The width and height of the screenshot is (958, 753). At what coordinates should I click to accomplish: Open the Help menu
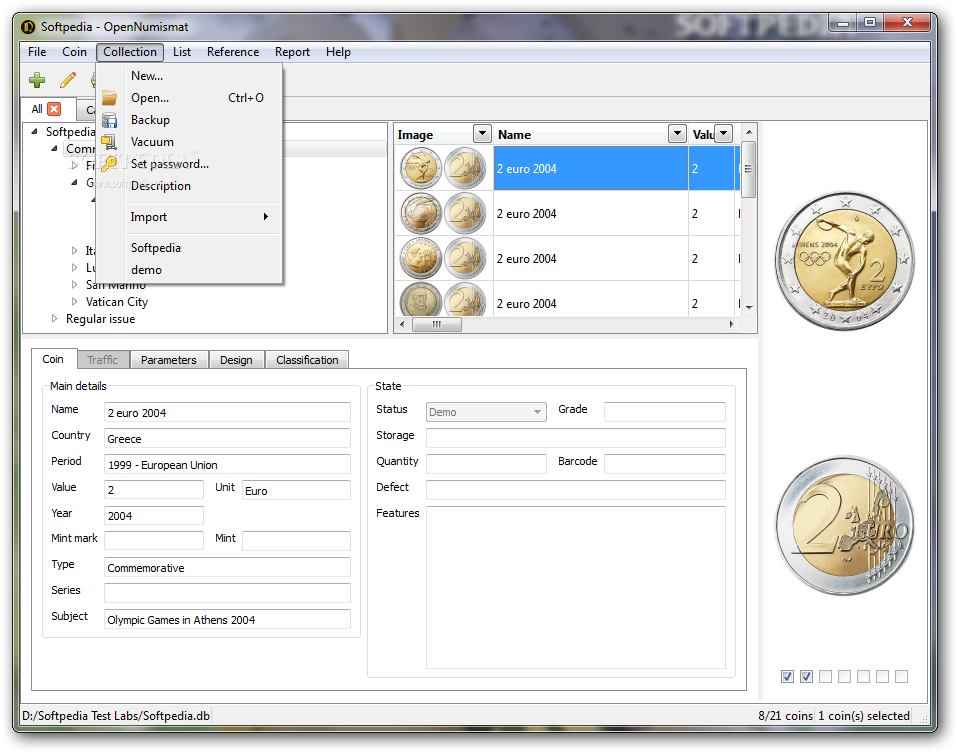click(338, 52)
